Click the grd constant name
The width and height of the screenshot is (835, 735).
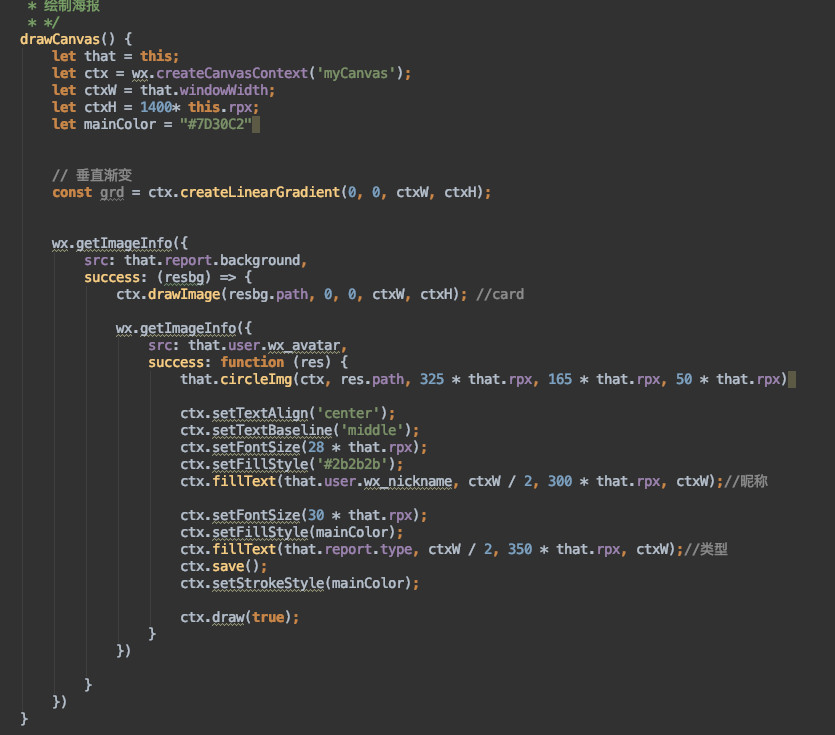pyautogui.click(x=112, y=192)
